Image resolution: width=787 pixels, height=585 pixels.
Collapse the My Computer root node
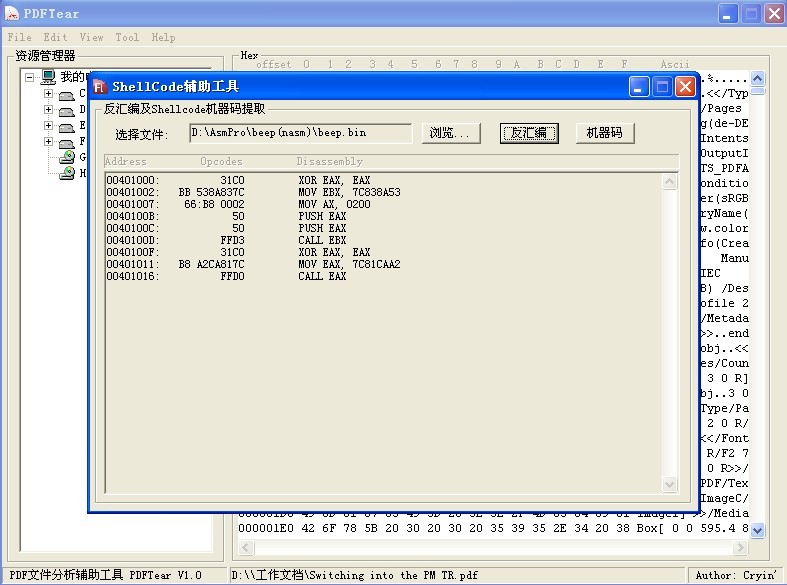[x=30, y=77]
